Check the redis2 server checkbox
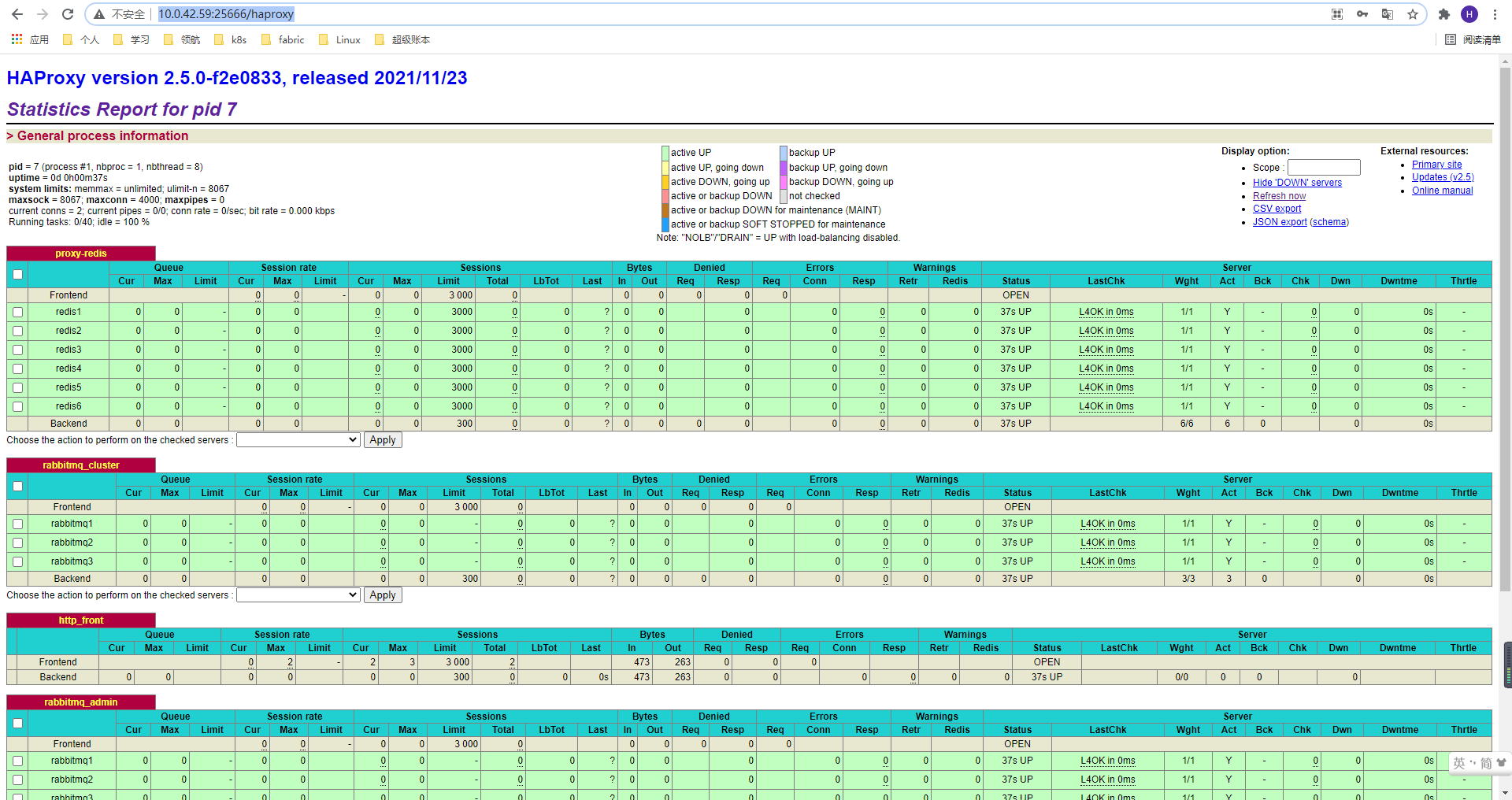The height and width of the screenshot is (800, 1512). (x=17, y=331)
